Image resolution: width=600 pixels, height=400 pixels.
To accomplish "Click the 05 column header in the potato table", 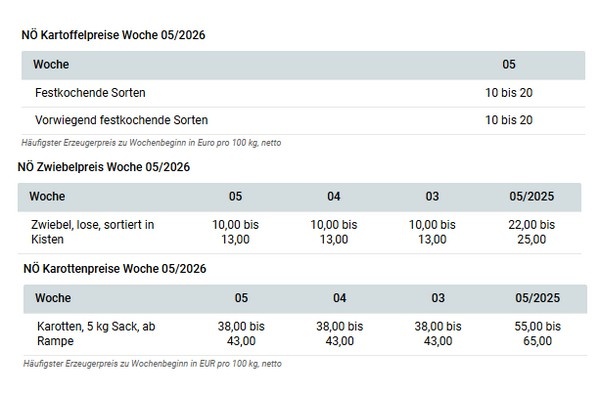I will pyautogui.click(x=509, y=65).
